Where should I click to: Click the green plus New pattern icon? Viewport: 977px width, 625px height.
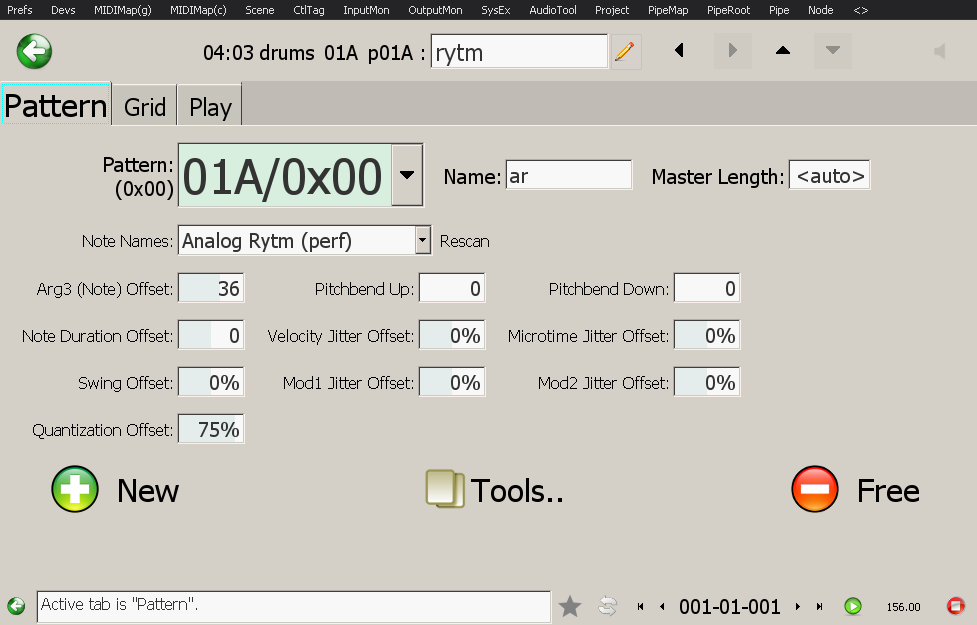[75, 490]
